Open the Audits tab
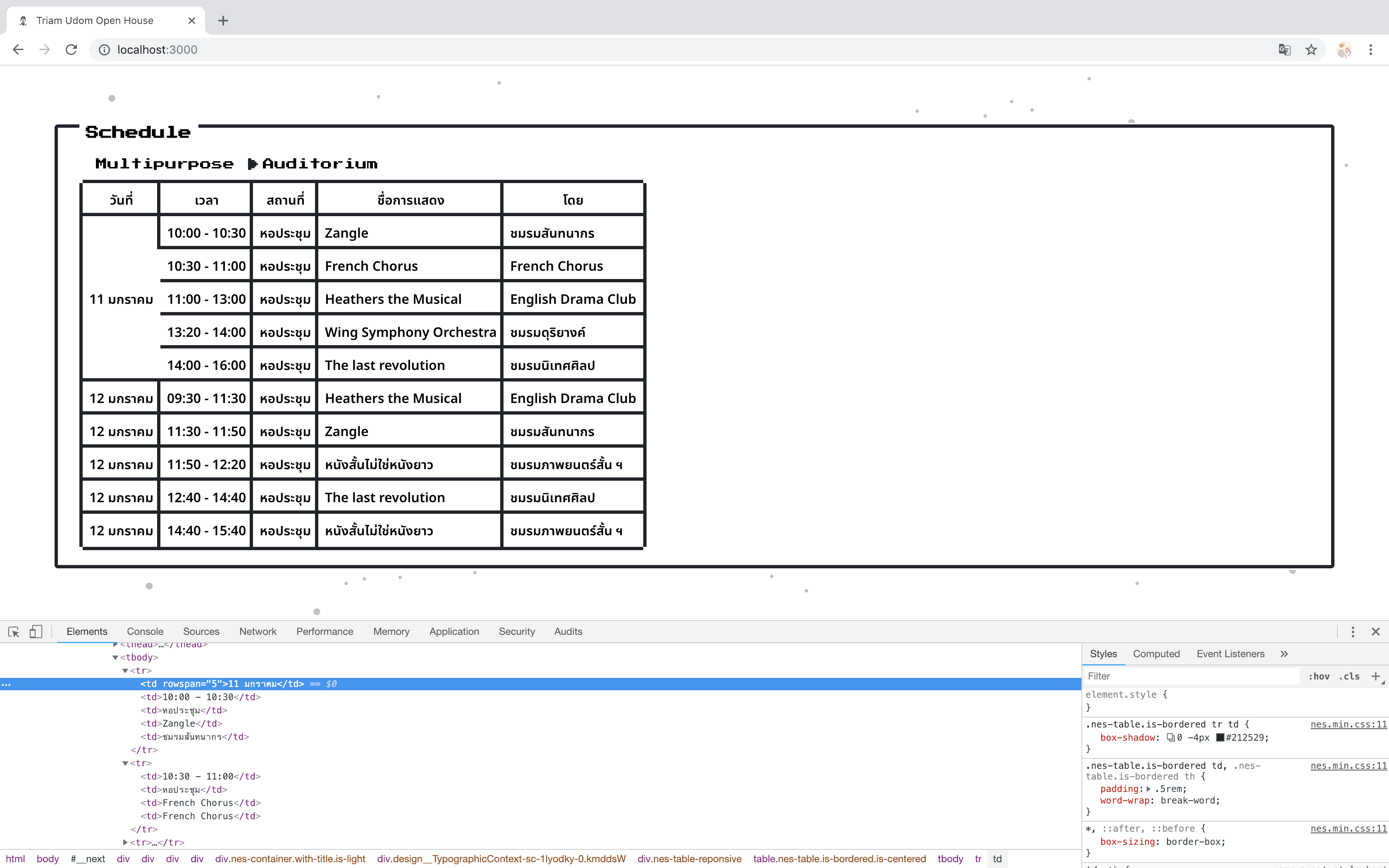 click(568, 632)
